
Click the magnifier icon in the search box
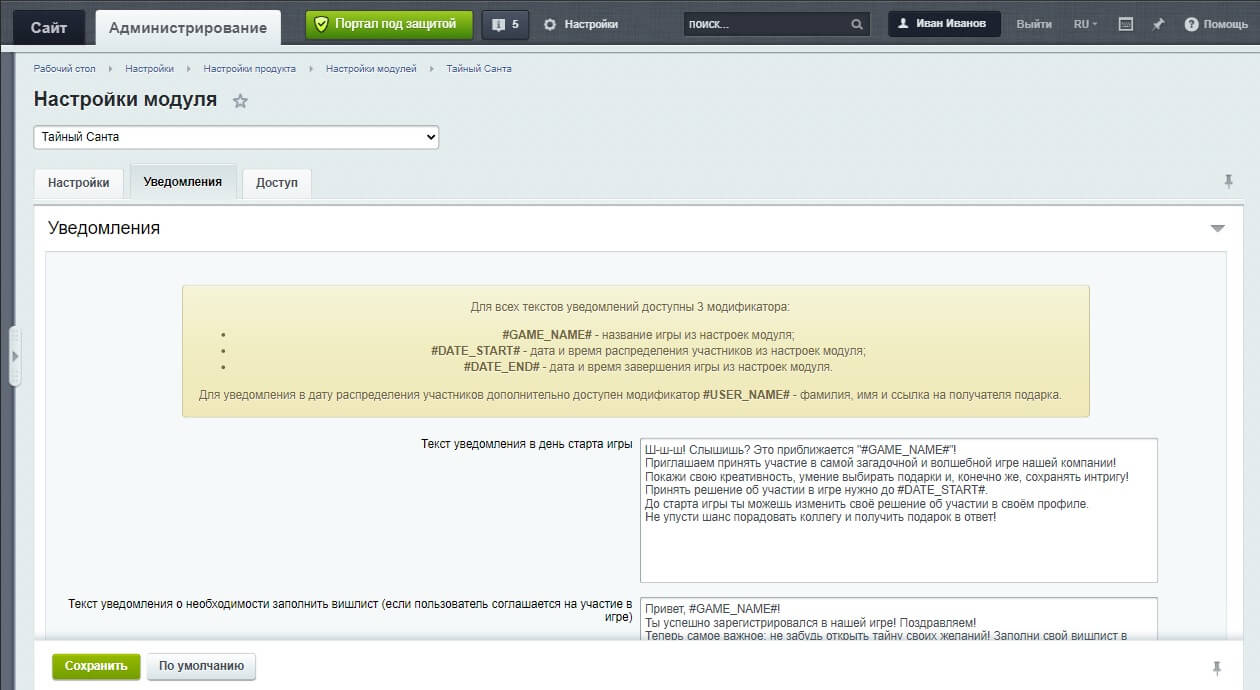pyautogui.click(x=857, y=24)
